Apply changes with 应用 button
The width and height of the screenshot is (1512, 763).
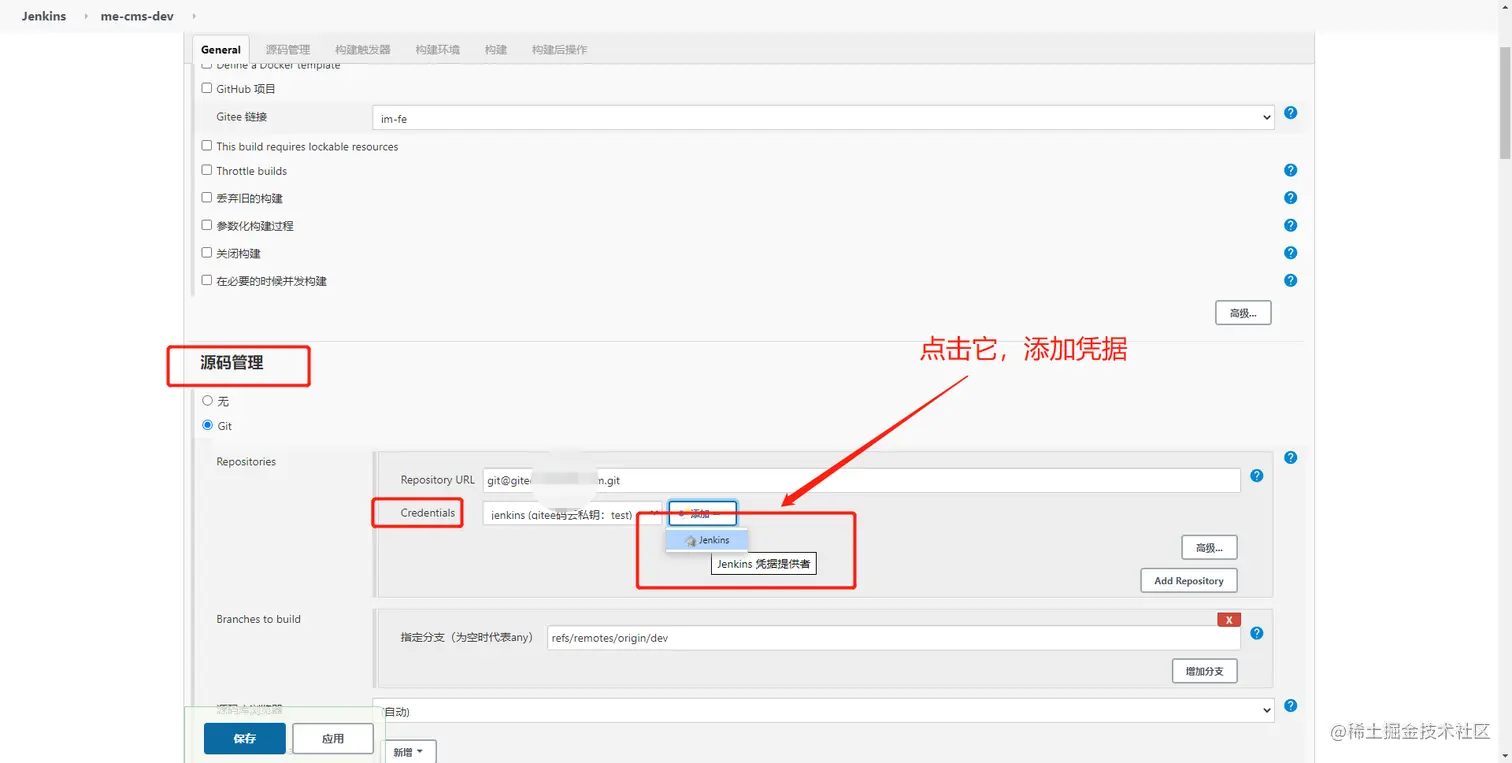pyautogui.click(x=333, y=738)
